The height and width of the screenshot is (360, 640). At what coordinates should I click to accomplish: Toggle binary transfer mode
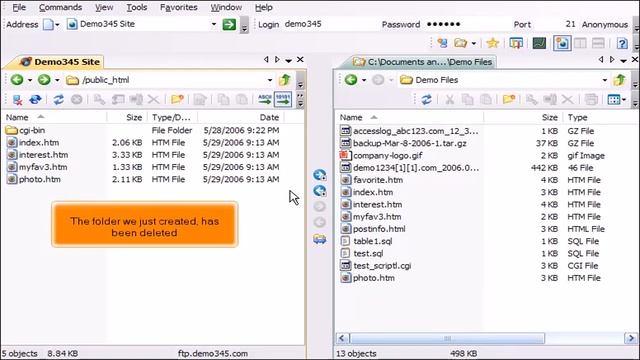[283, 99]
